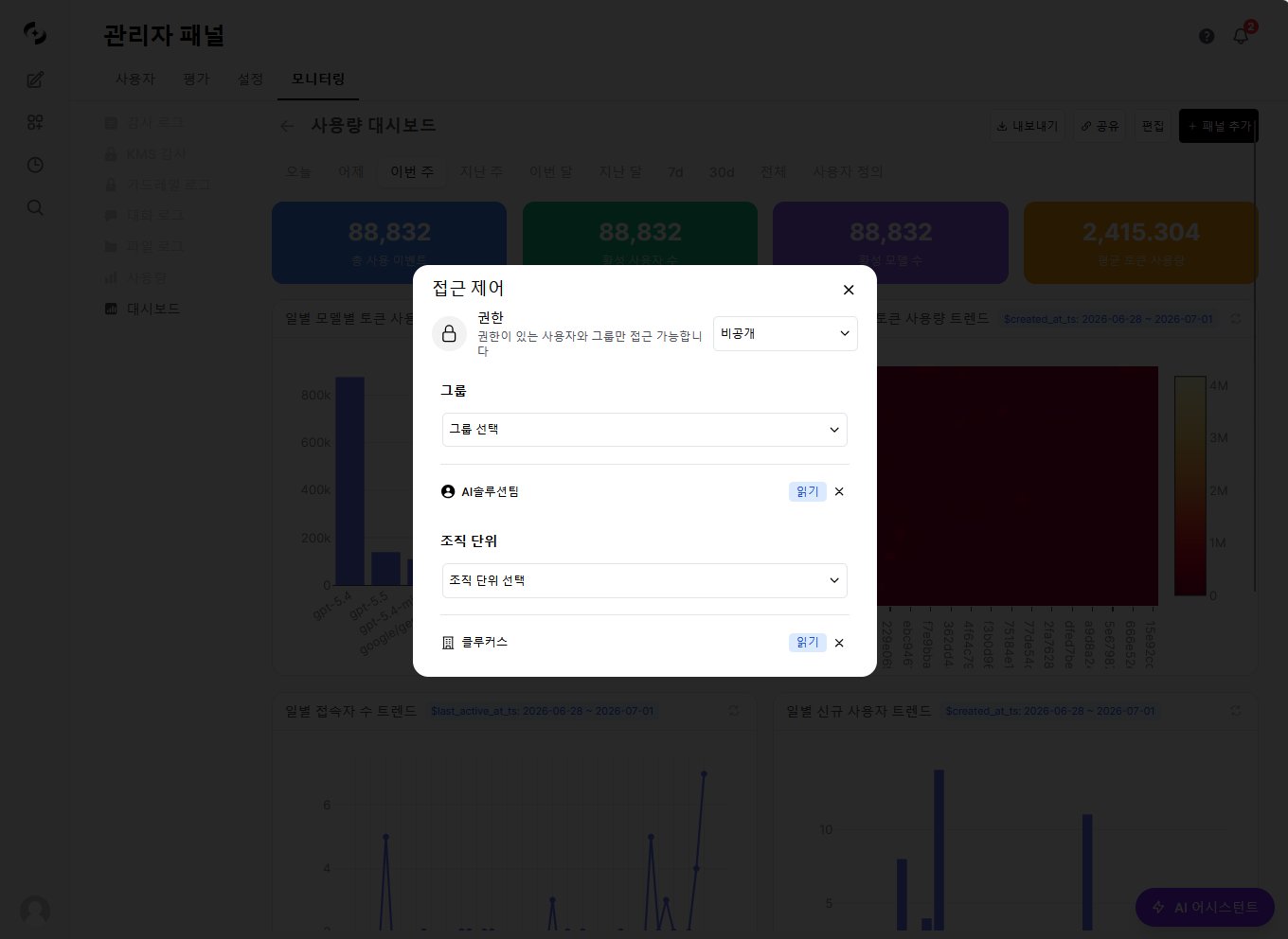The height and width of the screenshot is (939, 1288).
Task: Open the 그룹 선택 dropdown
Action: (x=644, y=430)
